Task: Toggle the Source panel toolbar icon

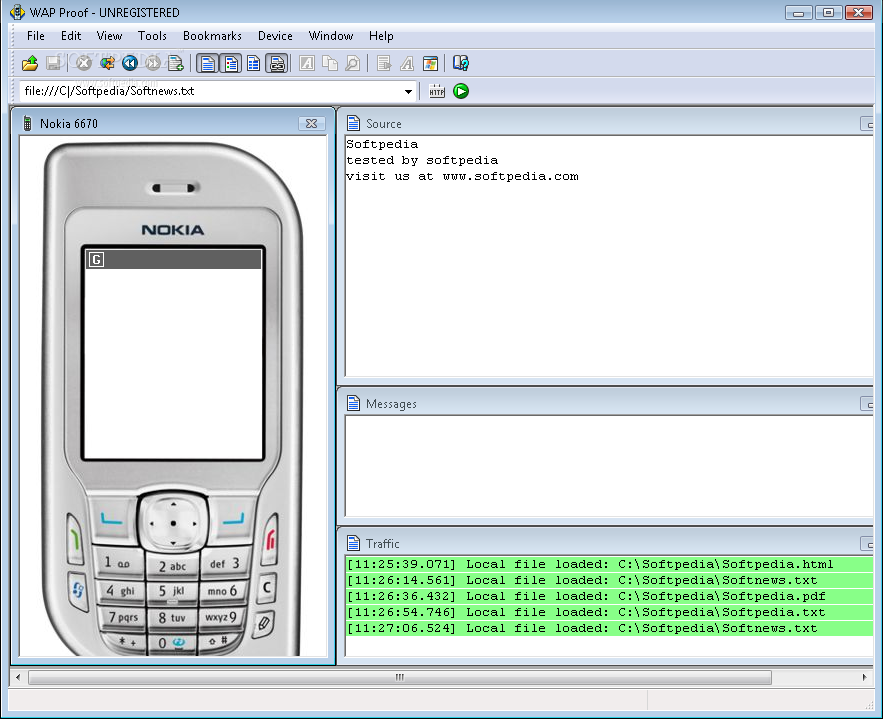Action: (208, 63)
